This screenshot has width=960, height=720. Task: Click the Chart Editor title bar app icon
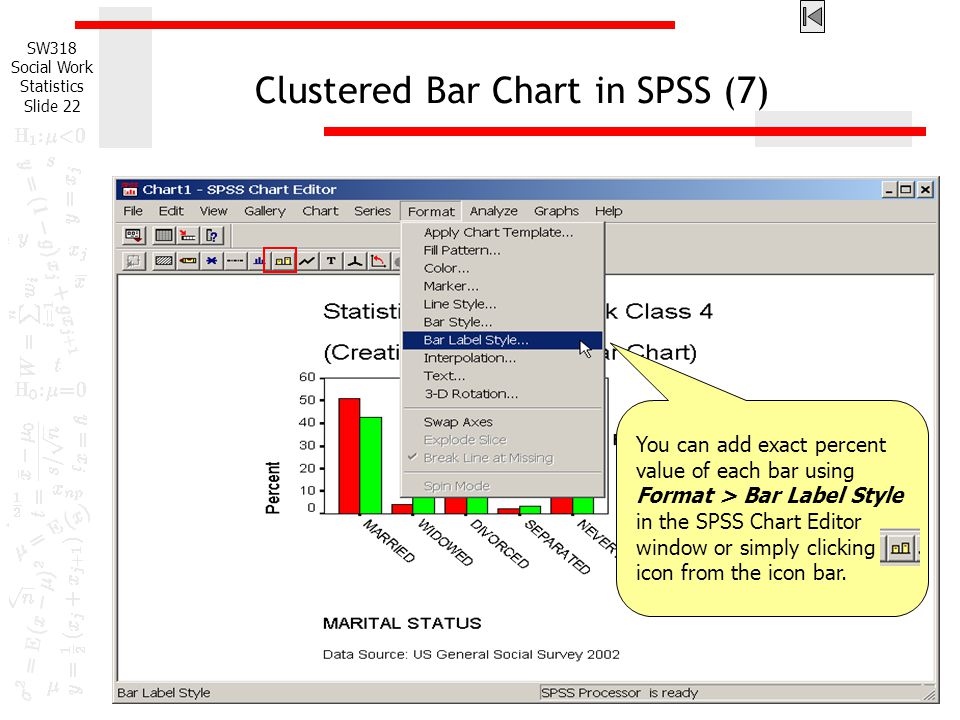coord(130,189)
